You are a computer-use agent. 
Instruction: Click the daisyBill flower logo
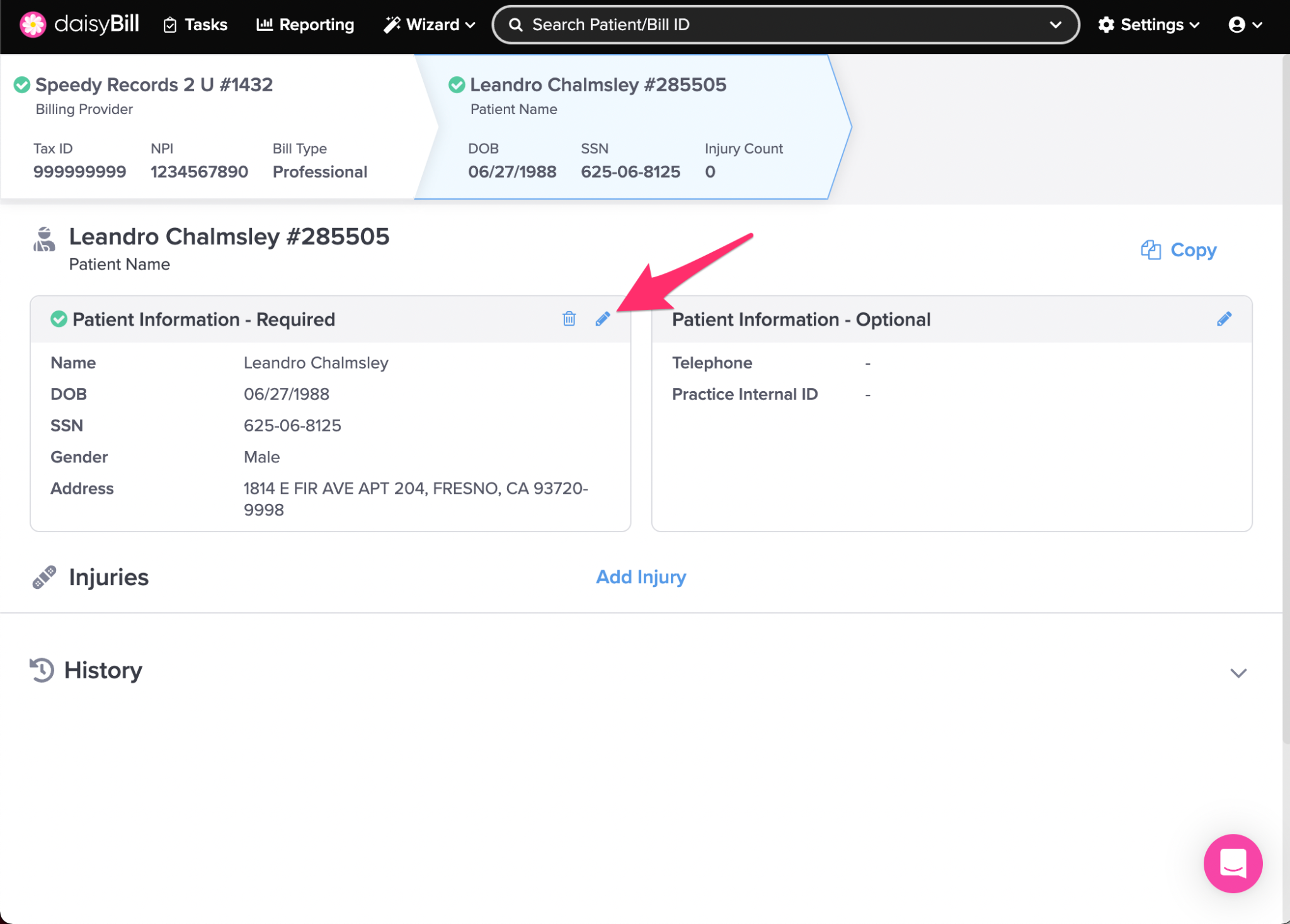click(x=33, y=25)
